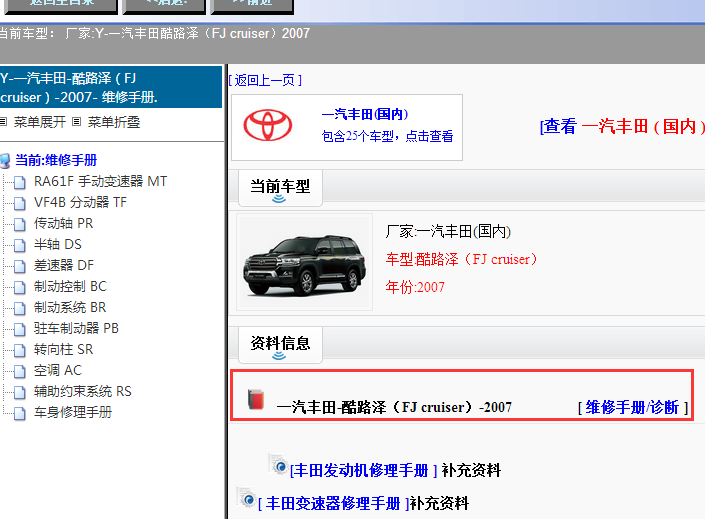This screenshot has width=705, height=519.
Task: Click the icon beside 丰田发动机修理手册
Action: (x=279, y=465)
